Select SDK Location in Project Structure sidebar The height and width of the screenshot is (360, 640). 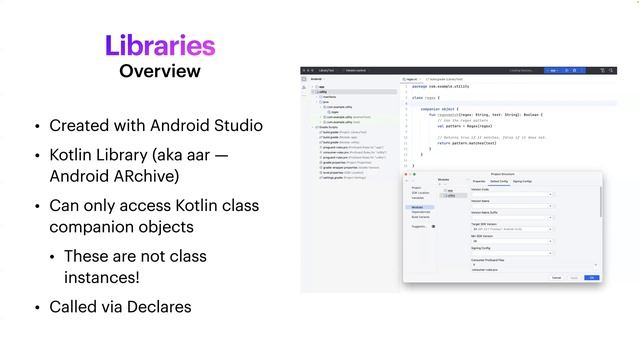tap(420, 193)
